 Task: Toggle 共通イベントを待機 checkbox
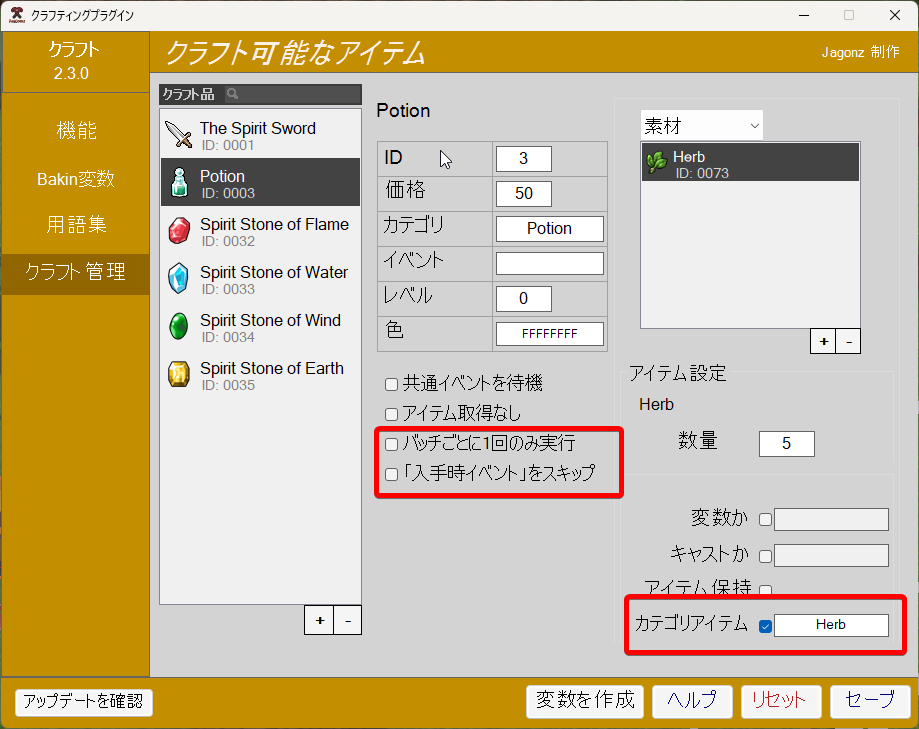tap(392, 384)
